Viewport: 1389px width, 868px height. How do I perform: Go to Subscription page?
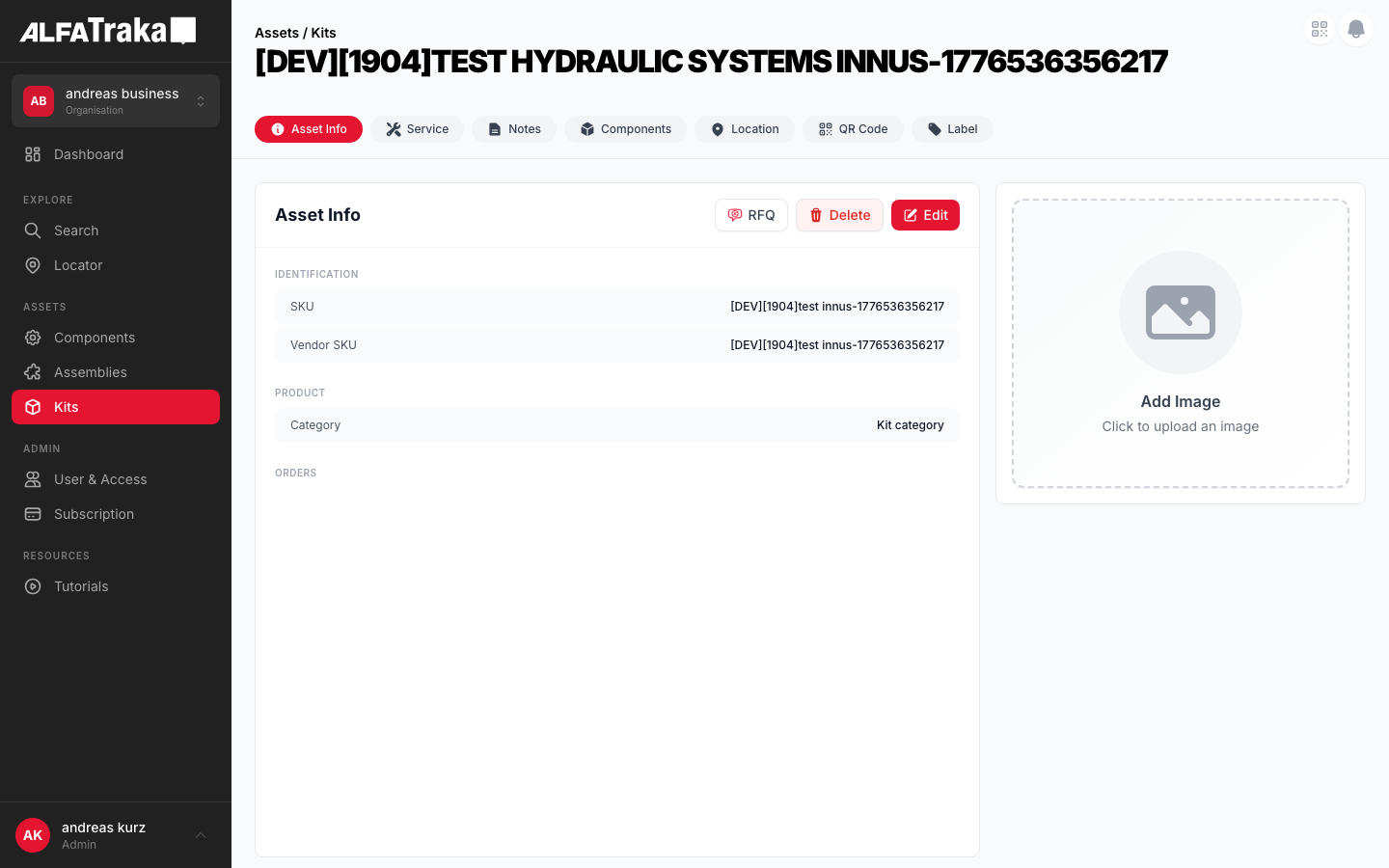coord(94,514)
